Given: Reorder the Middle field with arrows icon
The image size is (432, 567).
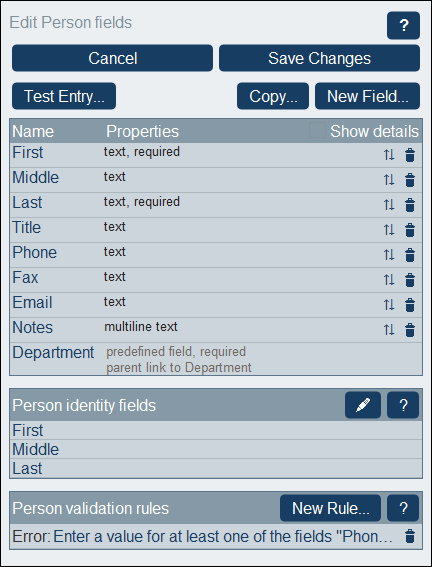Looking at the screenshot, I should click(x=389, y=180).
